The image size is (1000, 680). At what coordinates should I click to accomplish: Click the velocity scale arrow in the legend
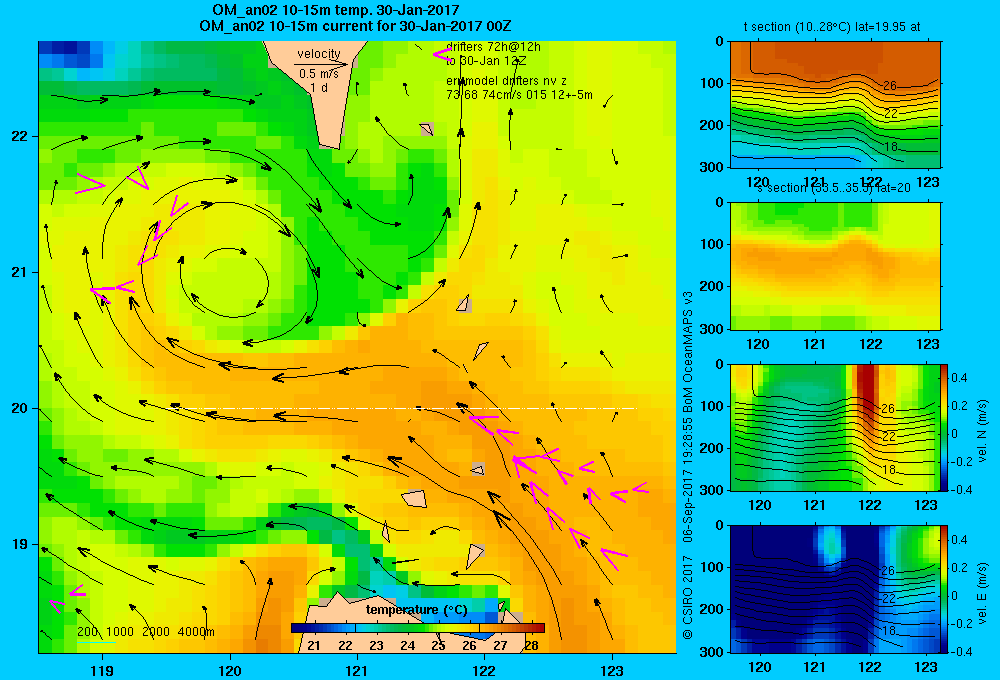point(322,64)
